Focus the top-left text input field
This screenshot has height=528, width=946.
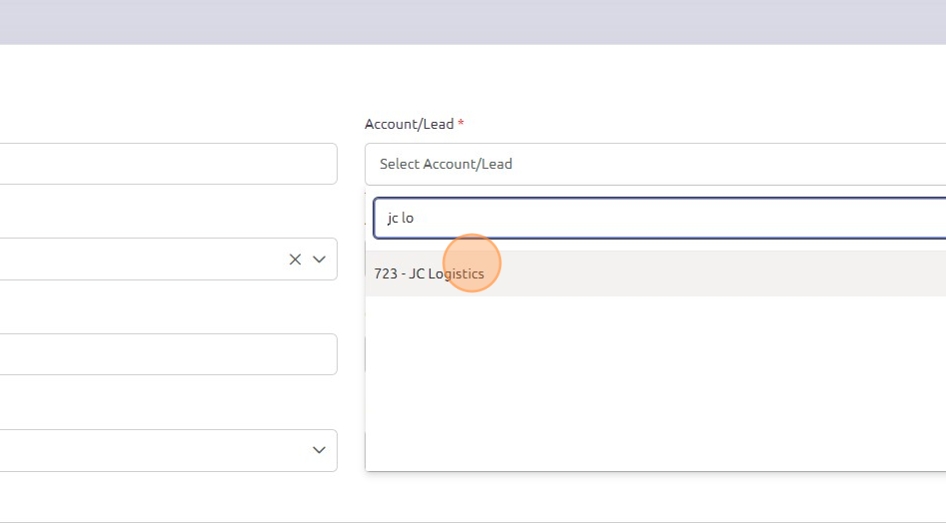click(168, 164)
